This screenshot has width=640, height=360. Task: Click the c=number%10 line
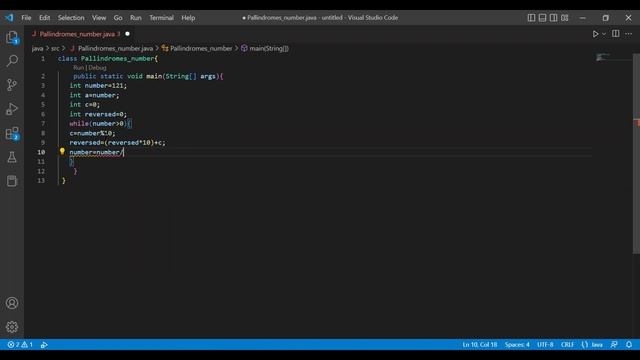[x=92, y=133]
